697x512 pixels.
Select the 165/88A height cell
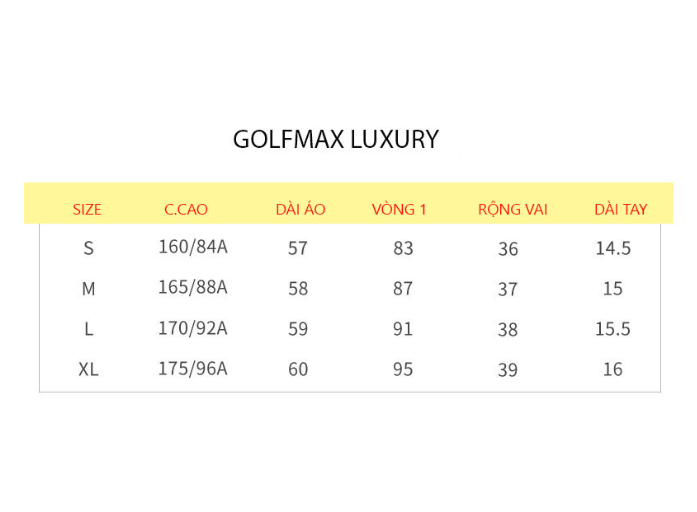click(193, 288)
